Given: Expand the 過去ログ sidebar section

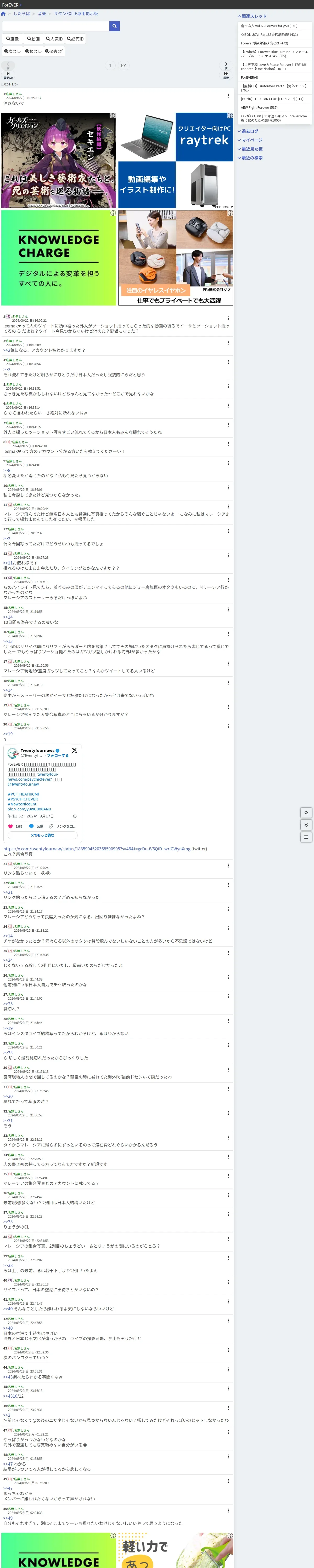Looking at the screenshot, I should 248,131.
